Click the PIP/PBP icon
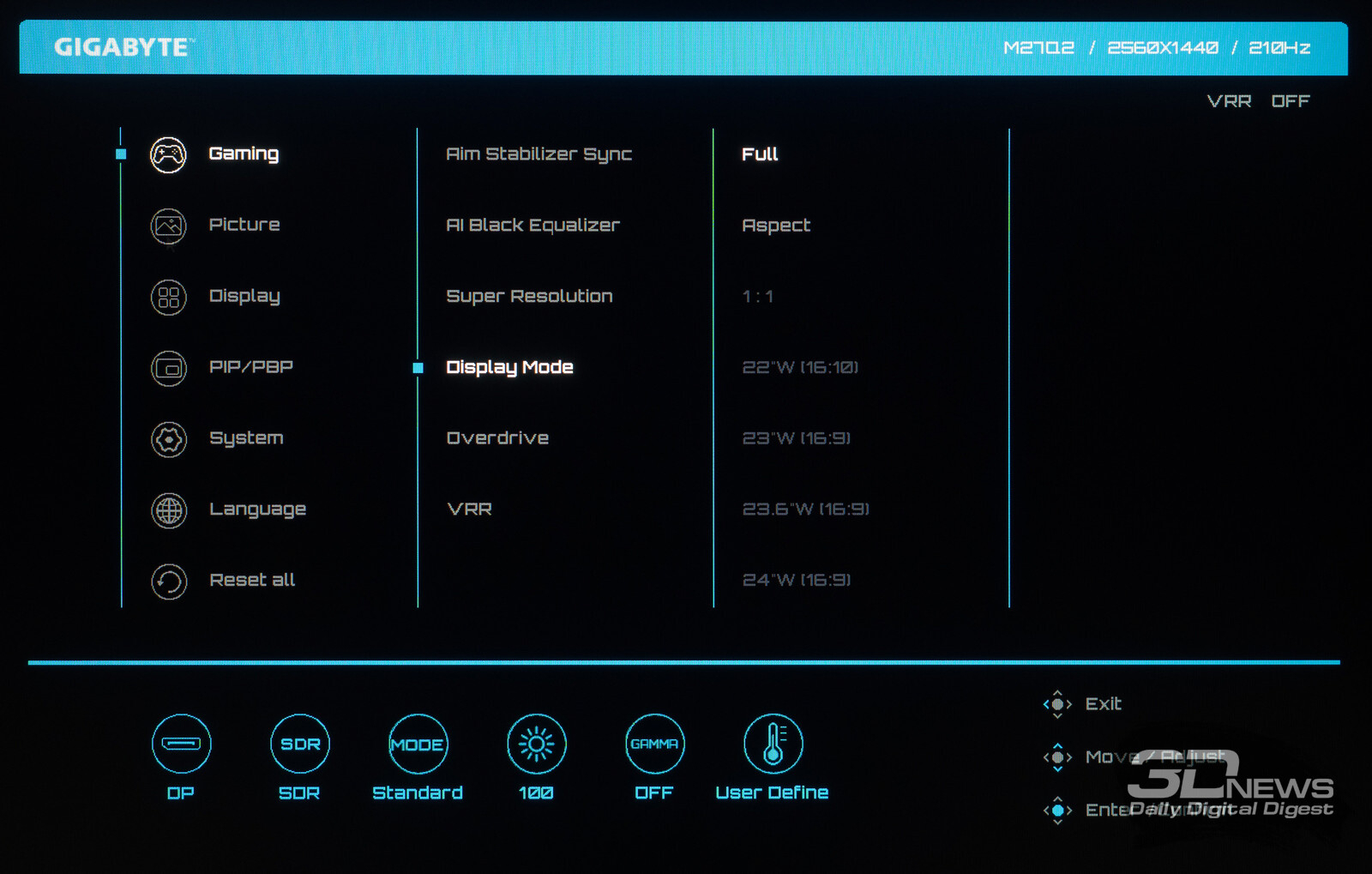Screen dimensions: 1372x874 tap(168, 369)
